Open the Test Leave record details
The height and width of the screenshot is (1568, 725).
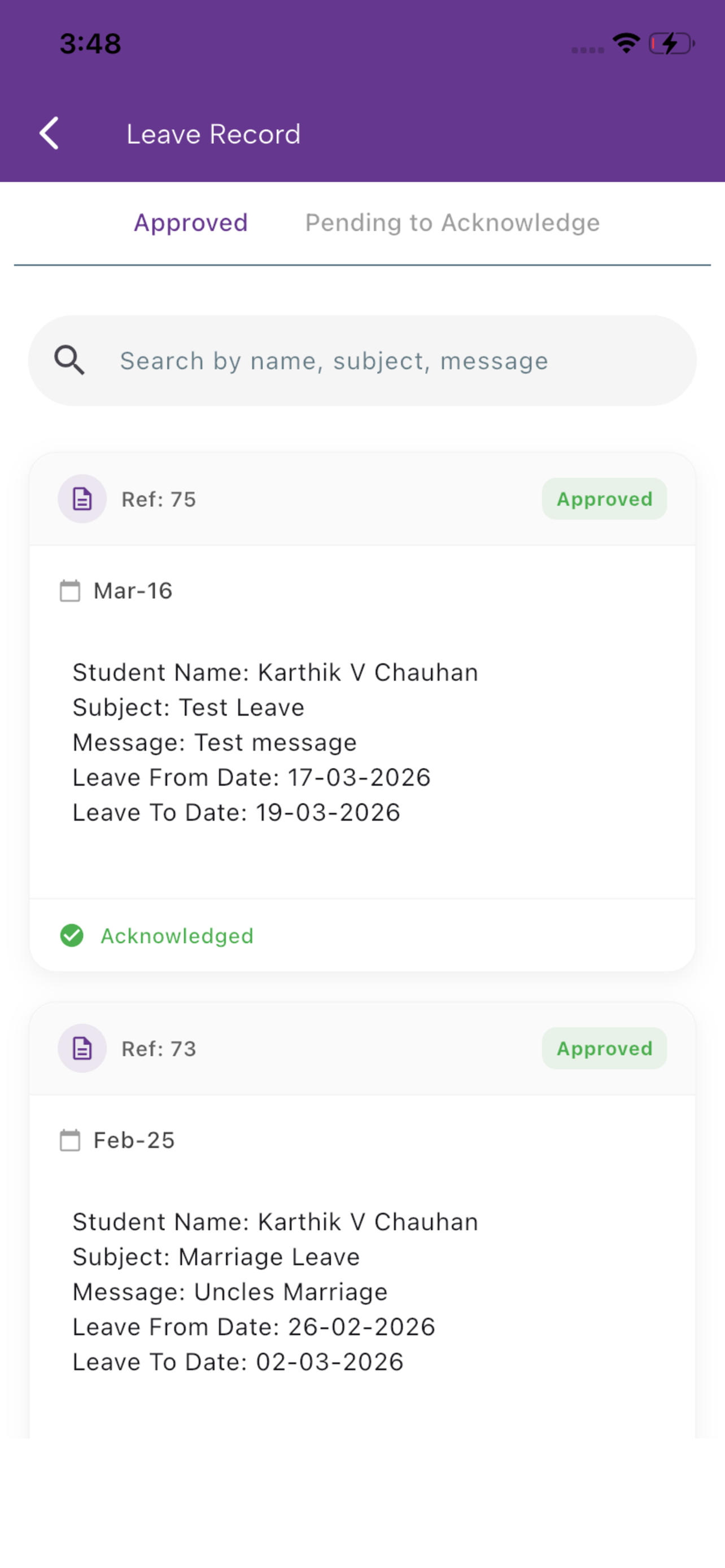[x=362, y=722]
